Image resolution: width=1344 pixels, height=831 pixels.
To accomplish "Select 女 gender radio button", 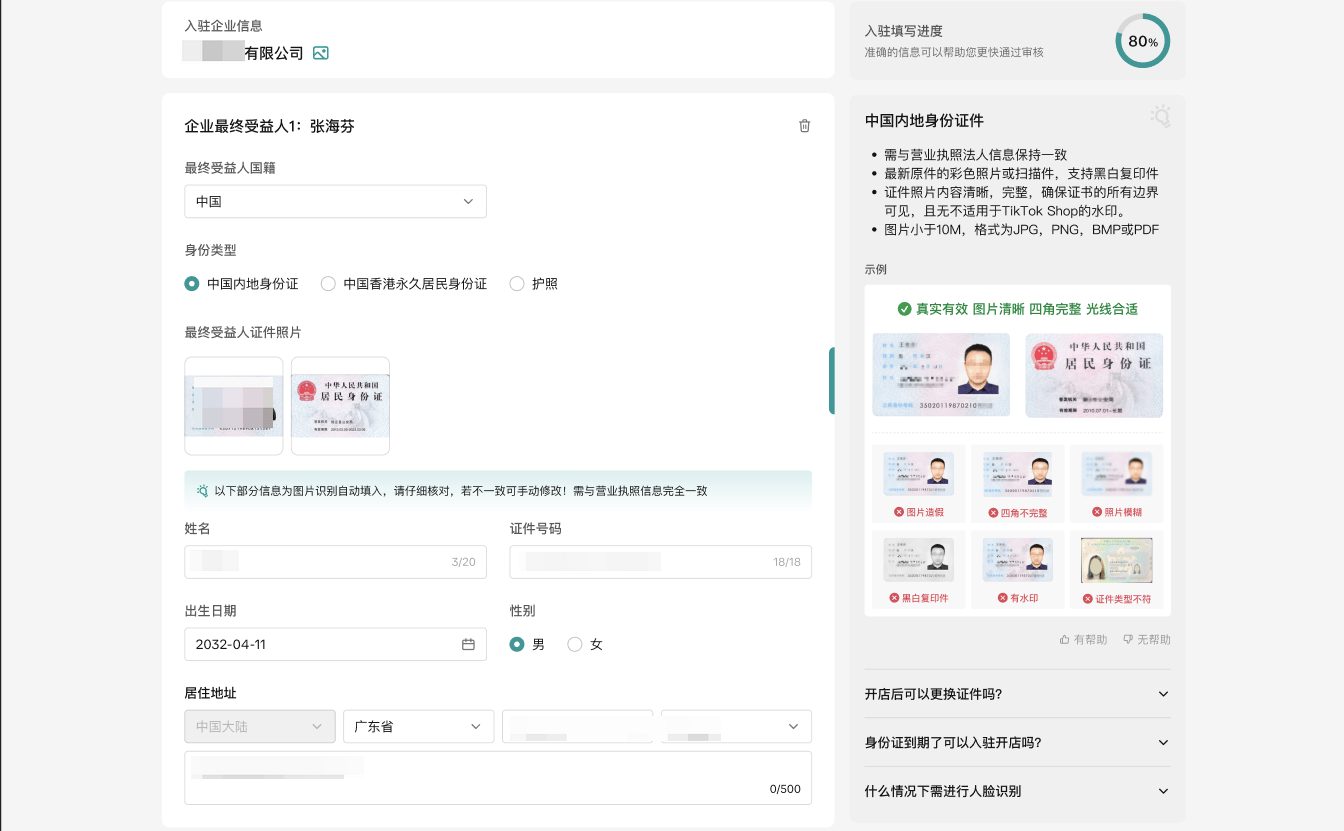I will point(575,645).
